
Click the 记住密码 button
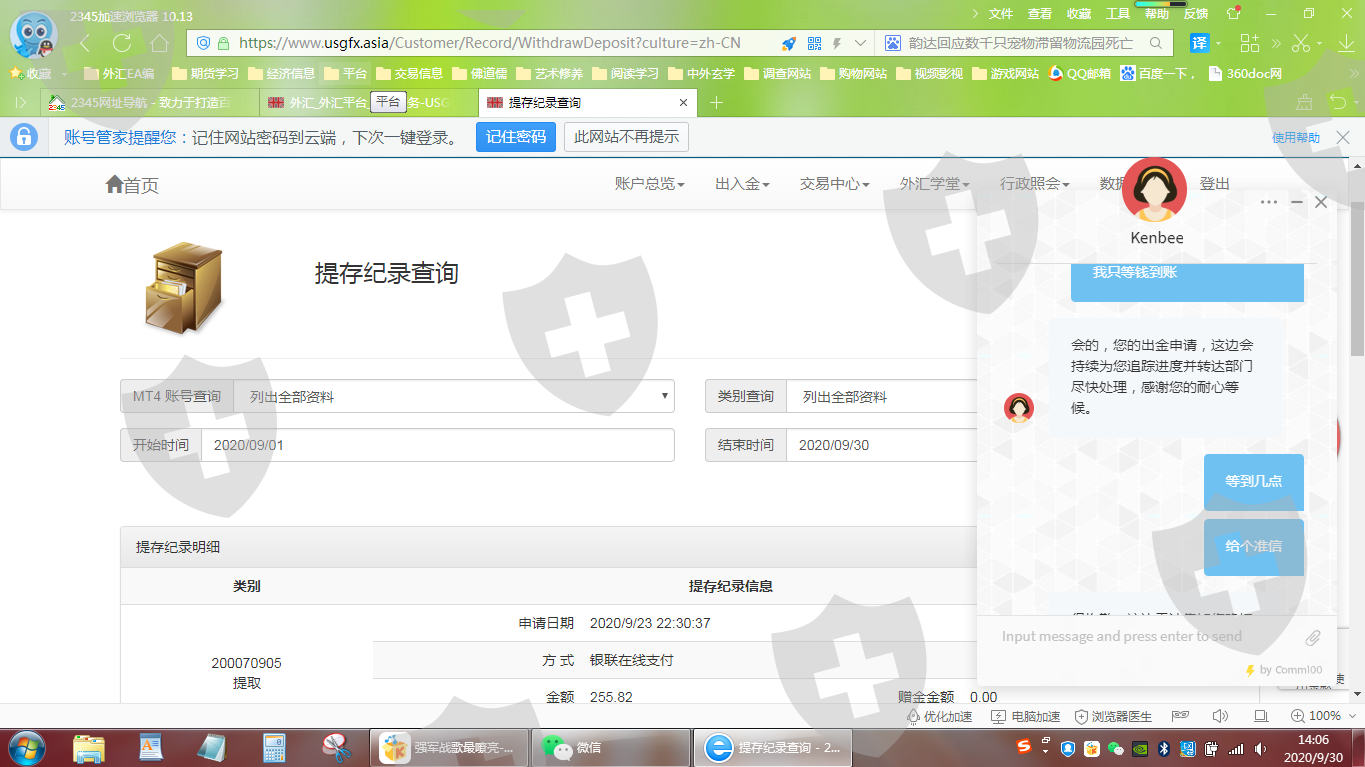[515, 137]
